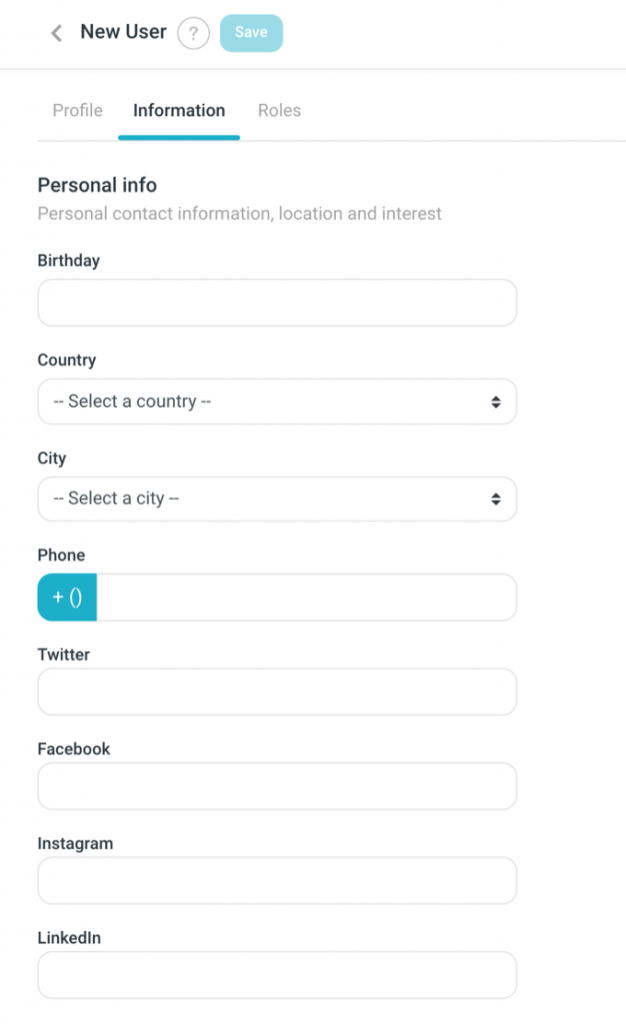Switch to the Profile tab
Viewport: 626px width, 1024px height.
tap(77, 110)
